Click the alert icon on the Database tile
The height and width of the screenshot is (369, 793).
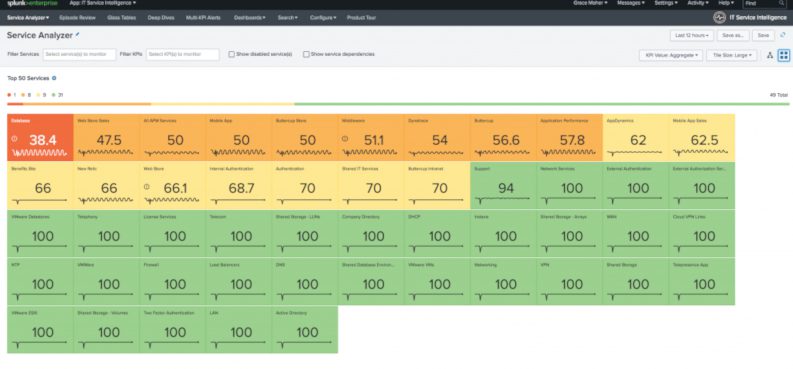tap(15, 139)
